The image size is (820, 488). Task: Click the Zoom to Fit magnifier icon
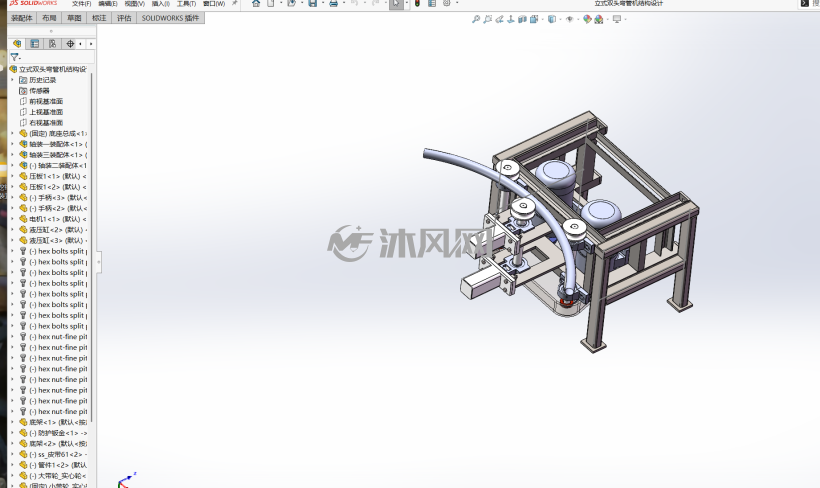pos(476,19)
